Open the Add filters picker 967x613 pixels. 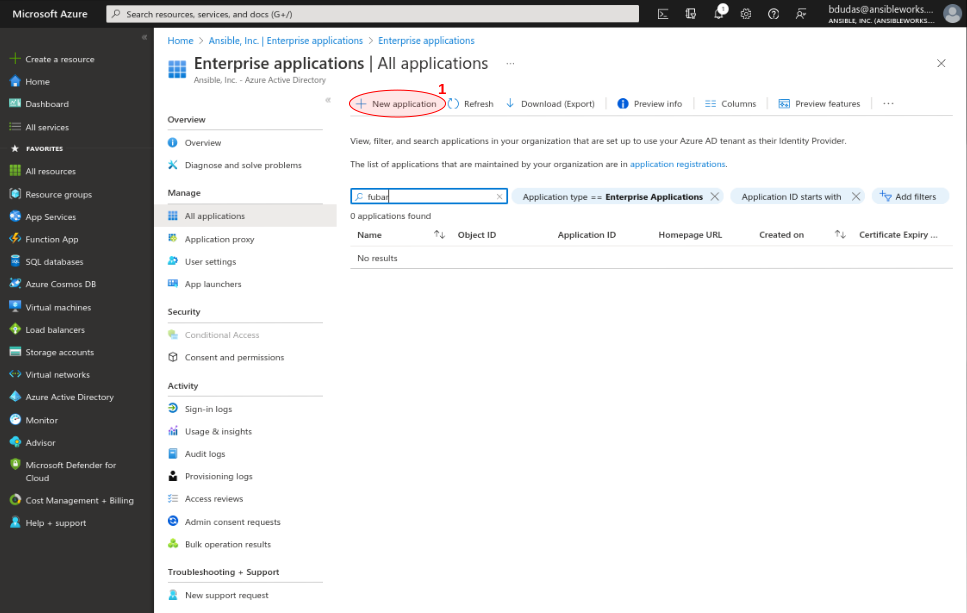click(910, 196)
